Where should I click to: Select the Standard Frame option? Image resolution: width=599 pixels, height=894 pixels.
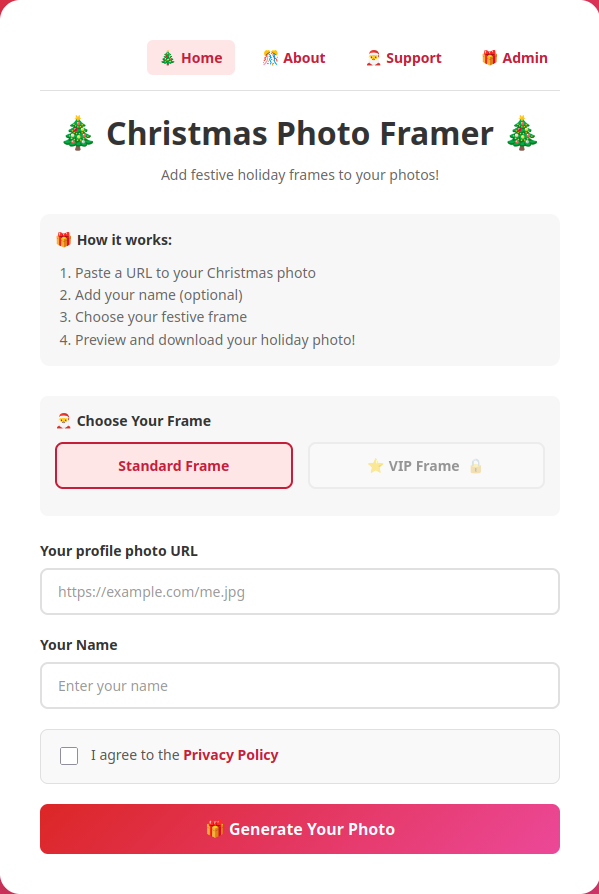[174, 466]
